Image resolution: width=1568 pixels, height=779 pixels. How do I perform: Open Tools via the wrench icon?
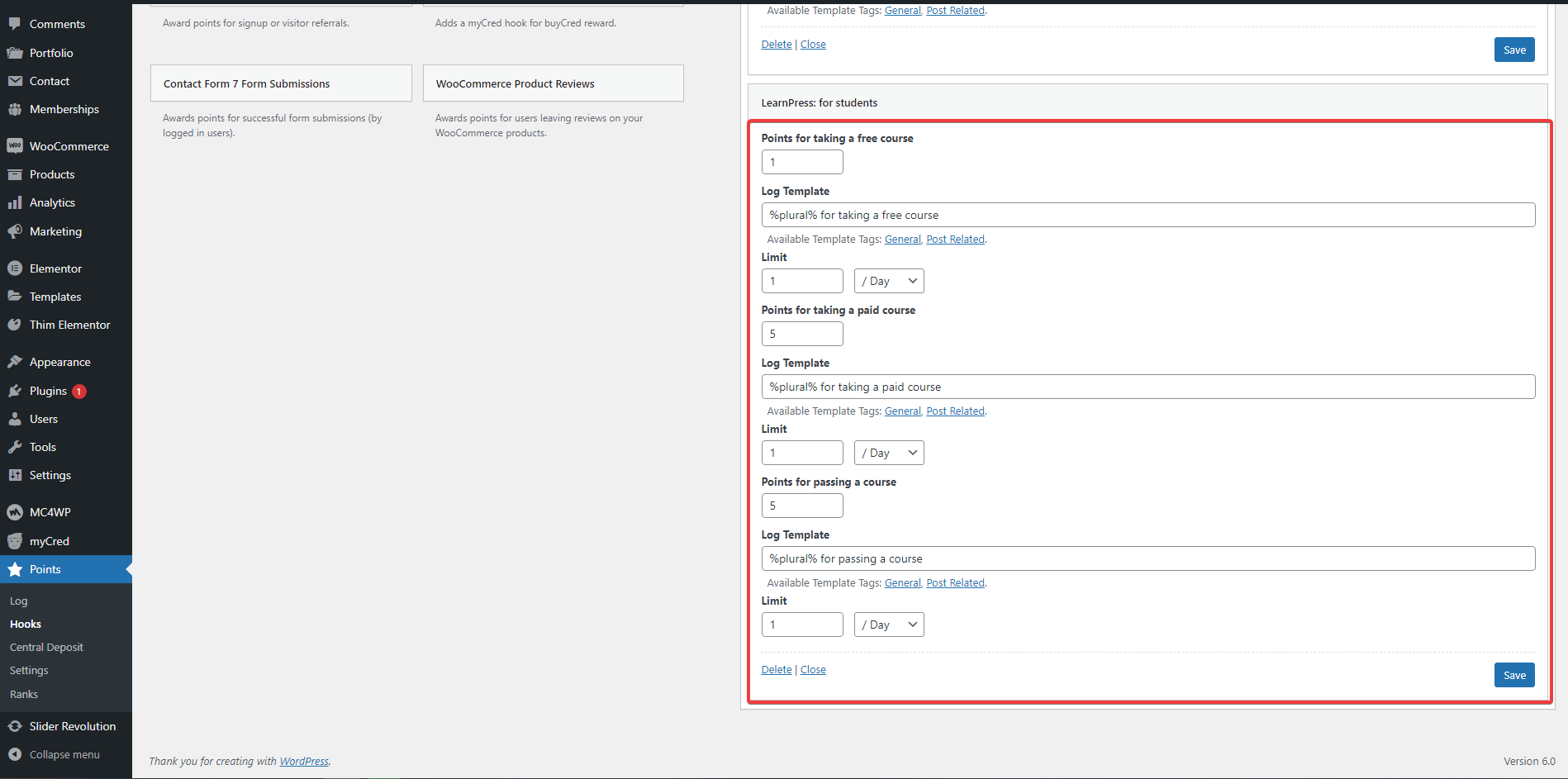(15, 447)
